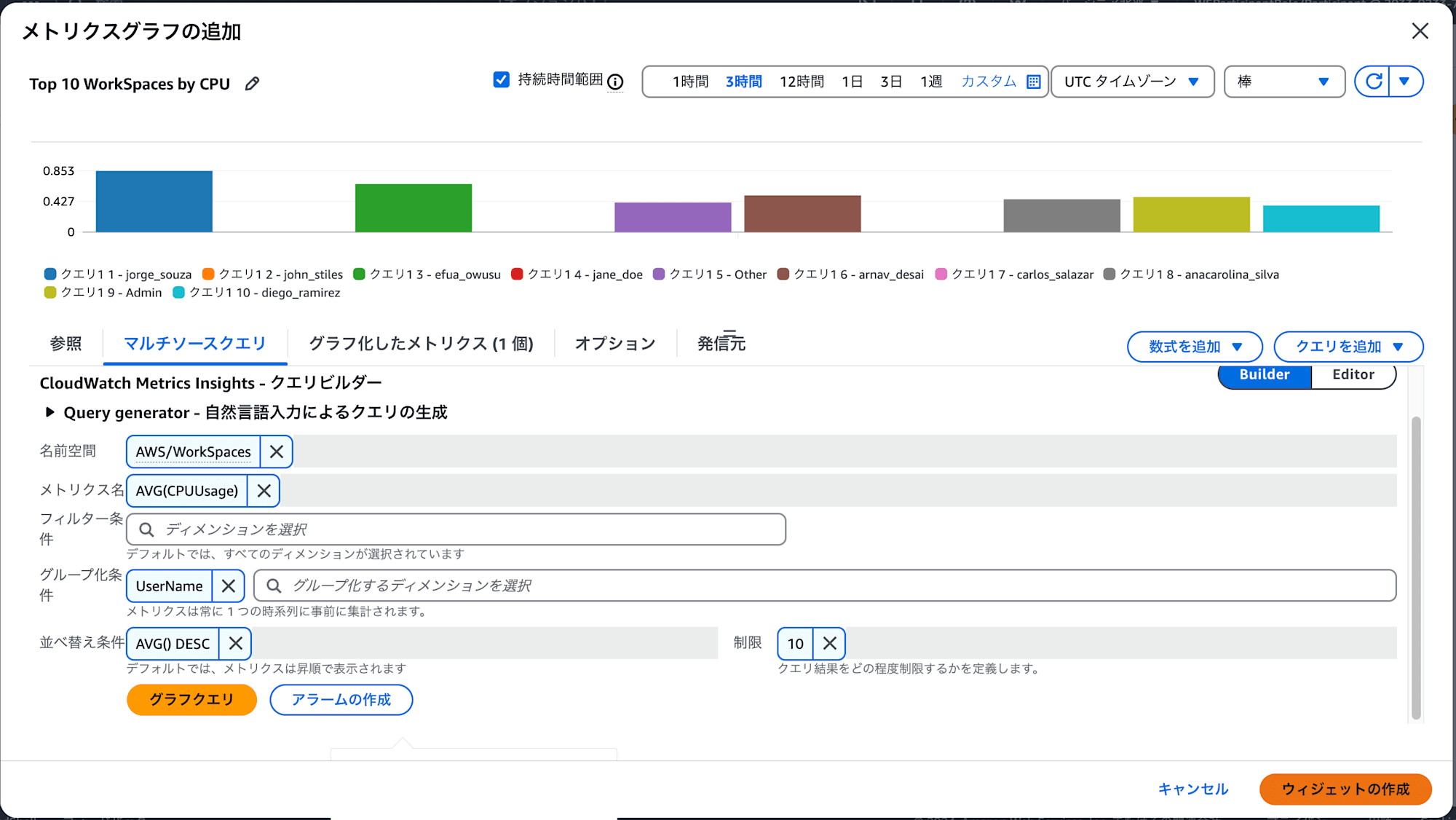
Task: Edit the widget title with pencil icon
Action: click(252, 84)
